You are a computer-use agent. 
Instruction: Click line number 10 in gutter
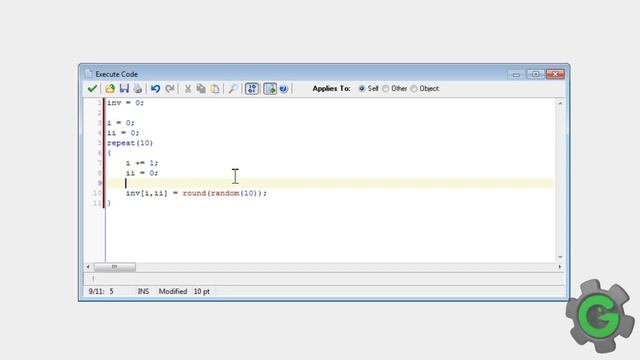coord(97,193)
